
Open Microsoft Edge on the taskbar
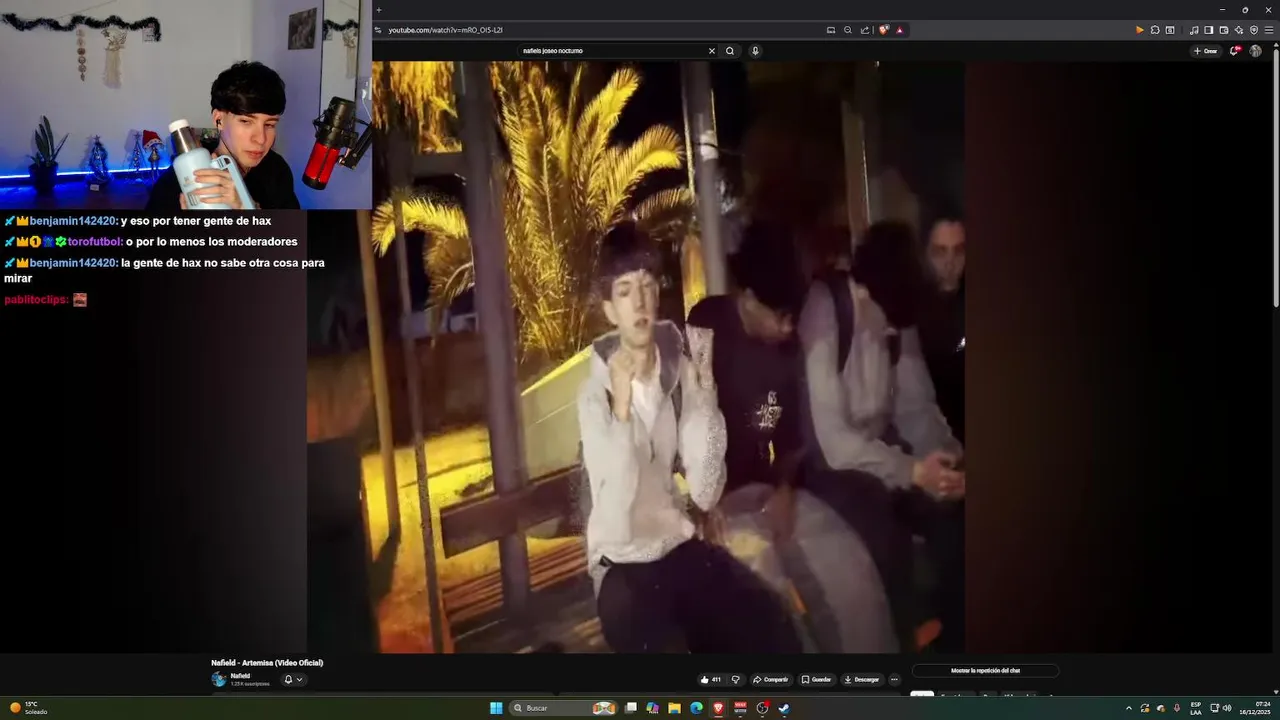(x=697, y=708)
